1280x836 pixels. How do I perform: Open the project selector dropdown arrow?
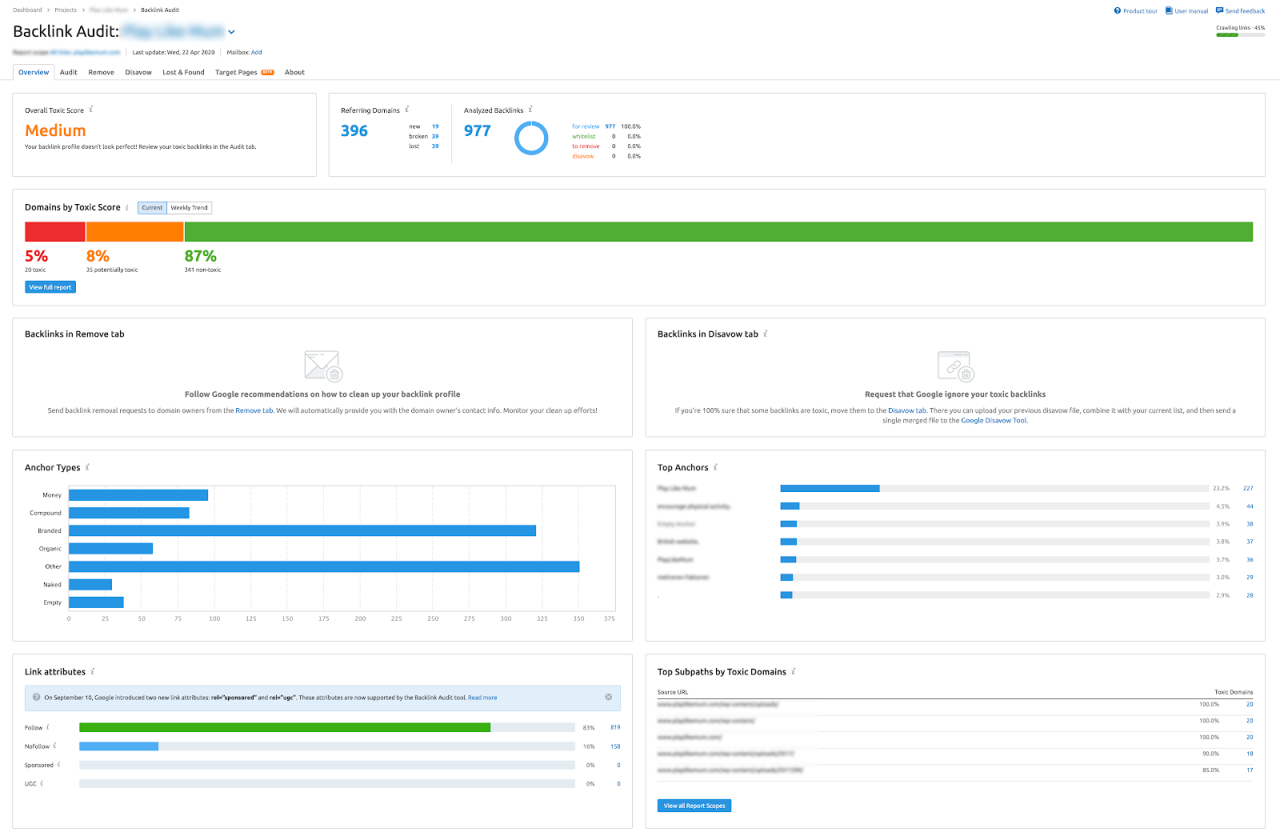tap(232, 32)
